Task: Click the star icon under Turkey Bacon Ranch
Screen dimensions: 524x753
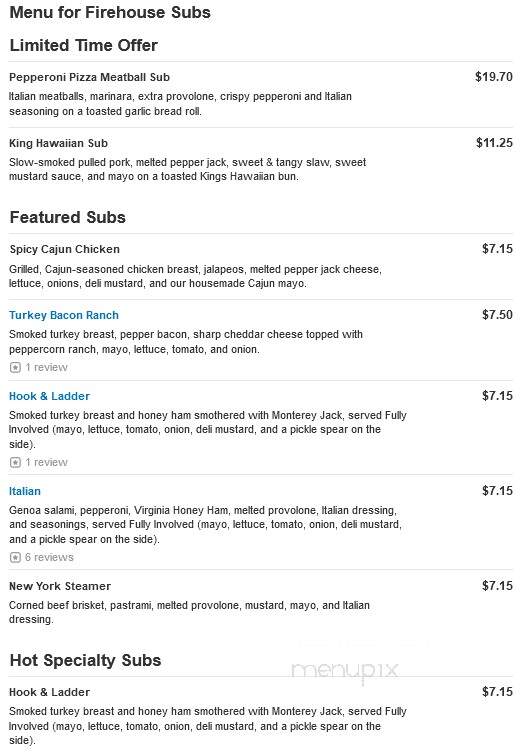Action: pyautogui.click(x=15, y=367)
